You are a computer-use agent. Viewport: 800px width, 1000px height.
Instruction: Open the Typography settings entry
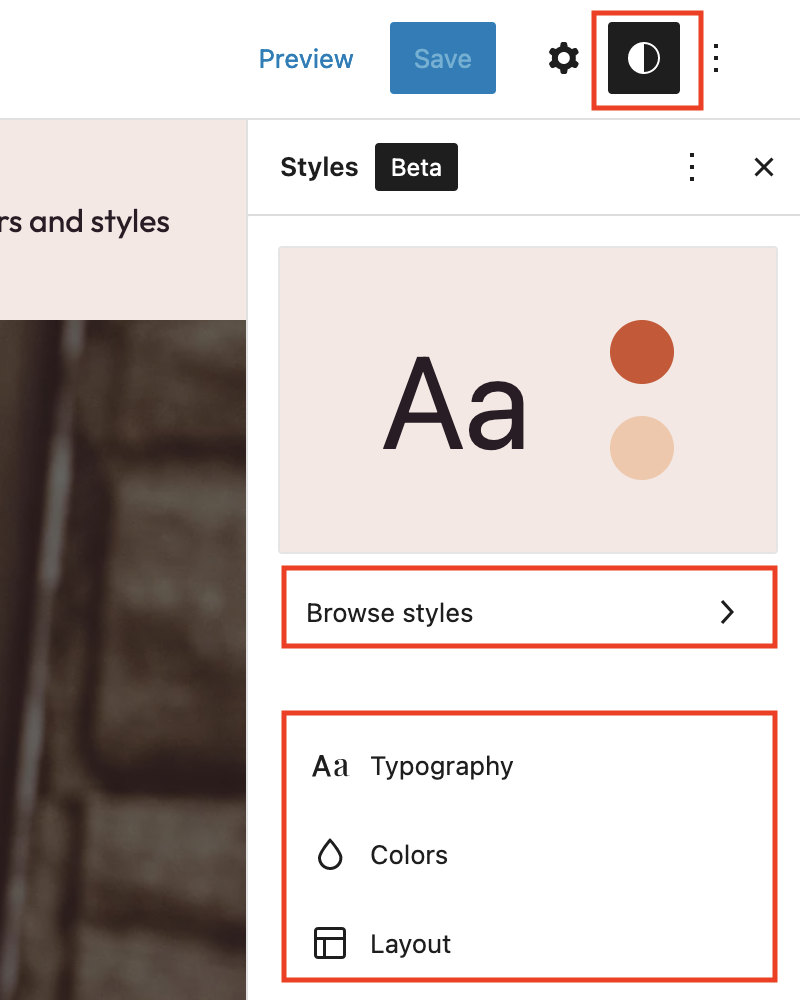click(x=440, y=765)
